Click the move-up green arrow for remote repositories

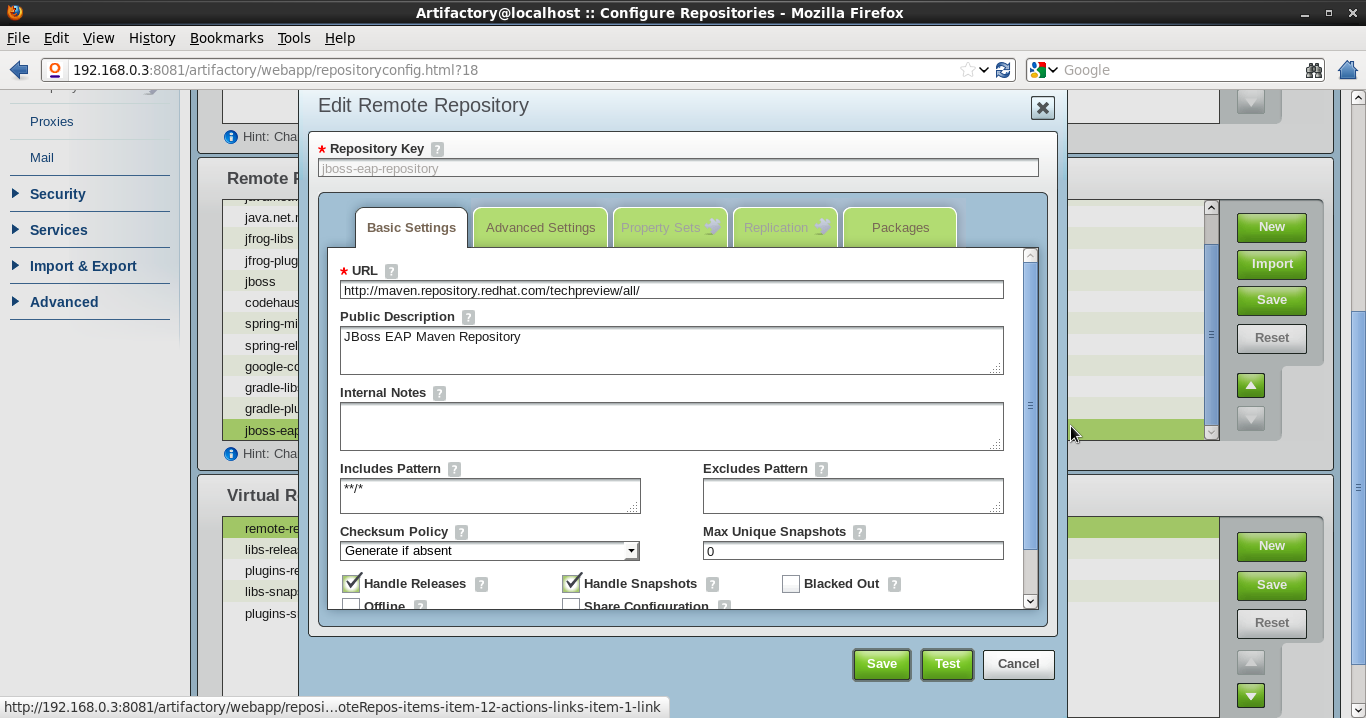(1251, 385)
